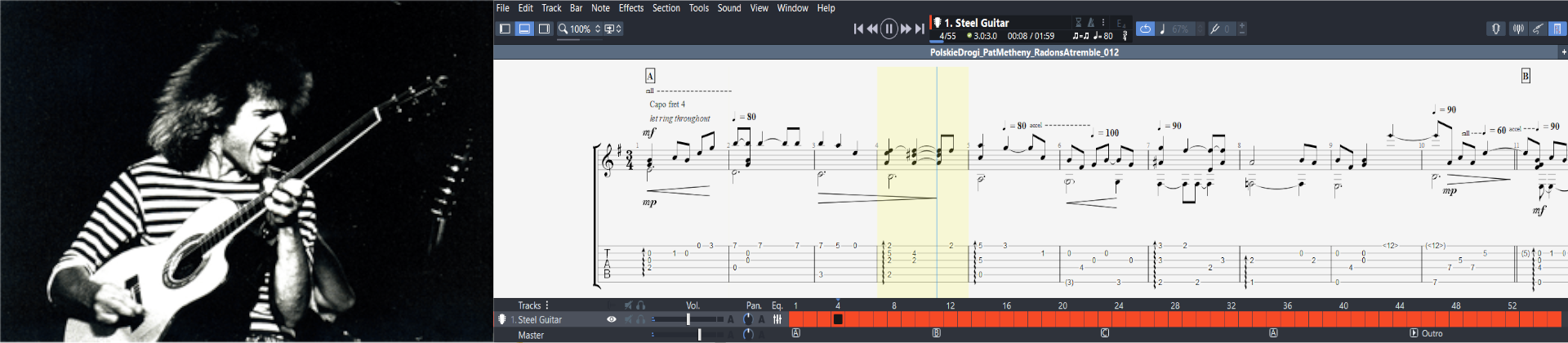This screenshot has height=343, width=1568.
Task: Adjust the Steel Guitar volume slider
Action: click(688, 319)
